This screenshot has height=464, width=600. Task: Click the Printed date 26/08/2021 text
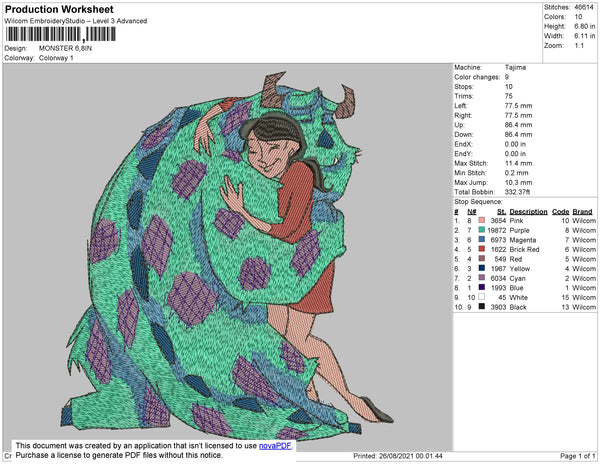(x=398, y=456)
